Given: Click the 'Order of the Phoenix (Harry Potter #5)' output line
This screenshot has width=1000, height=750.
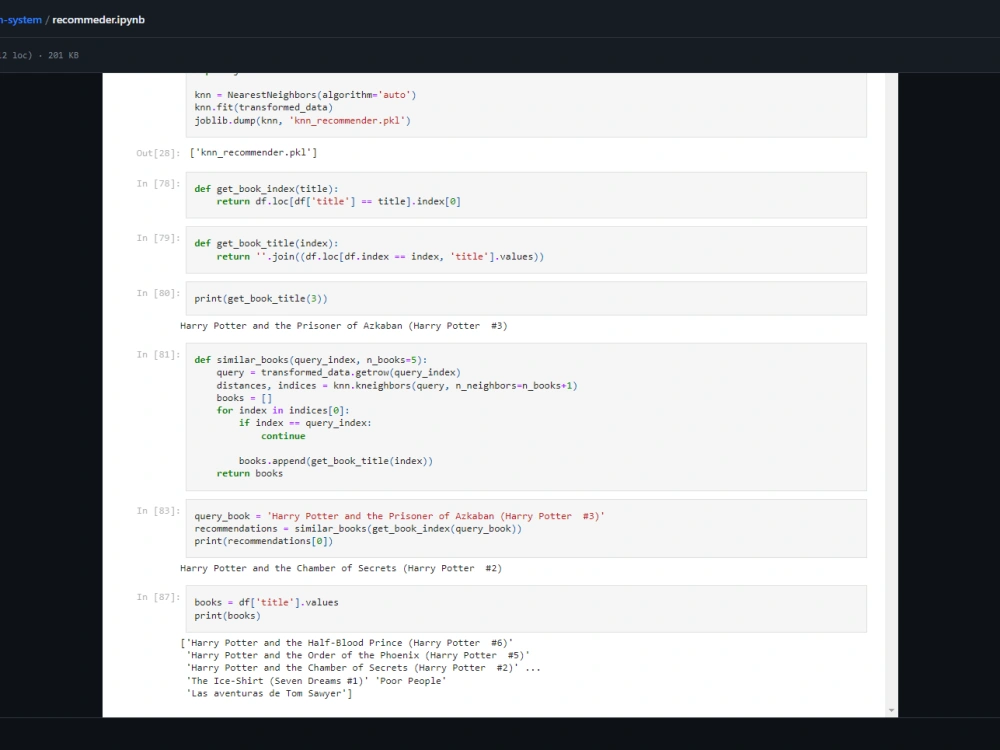Looking at the screenshot, I should (358, 656).
